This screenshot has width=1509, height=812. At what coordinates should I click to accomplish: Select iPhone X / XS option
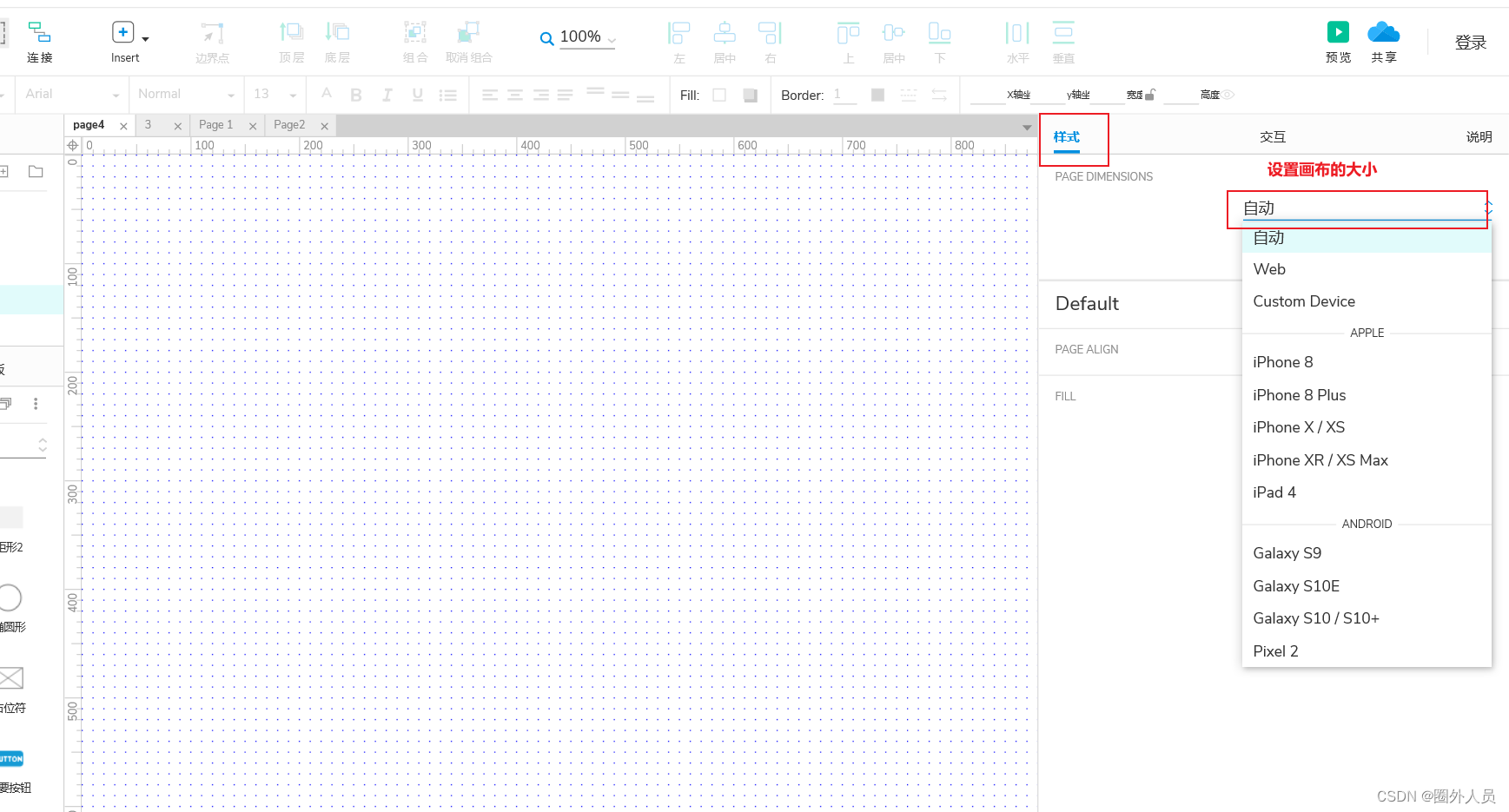pyautogui.click(x=1367, y=427)
